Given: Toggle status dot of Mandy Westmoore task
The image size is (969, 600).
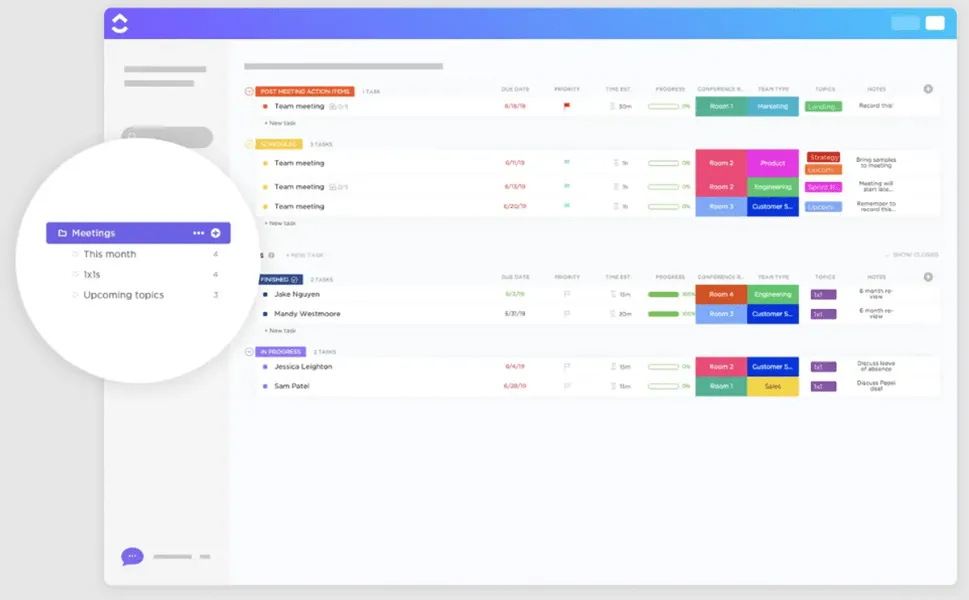Looking at the screenshot, I should pos(265,314).
